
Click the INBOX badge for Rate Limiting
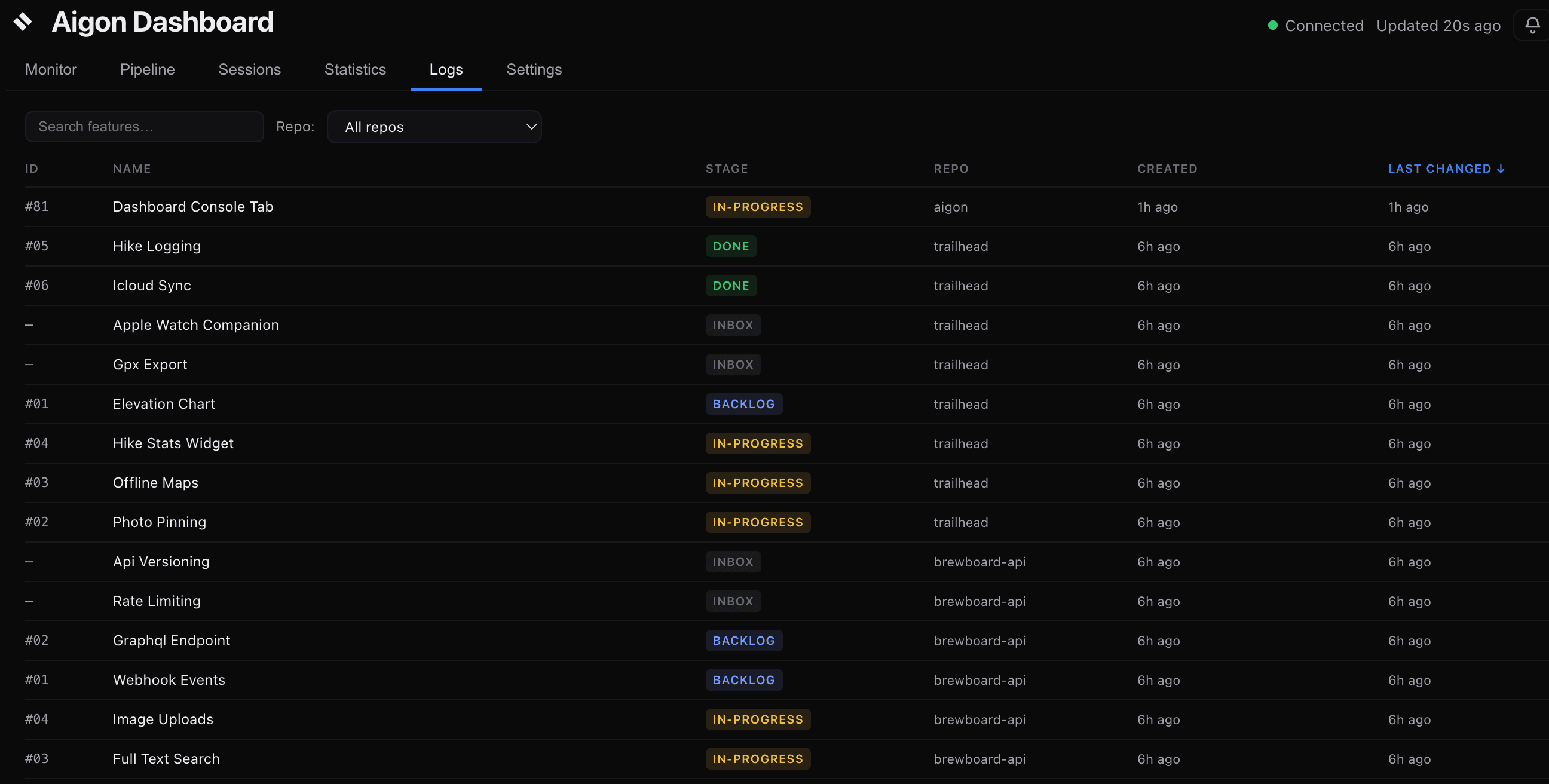pos(733,601)
